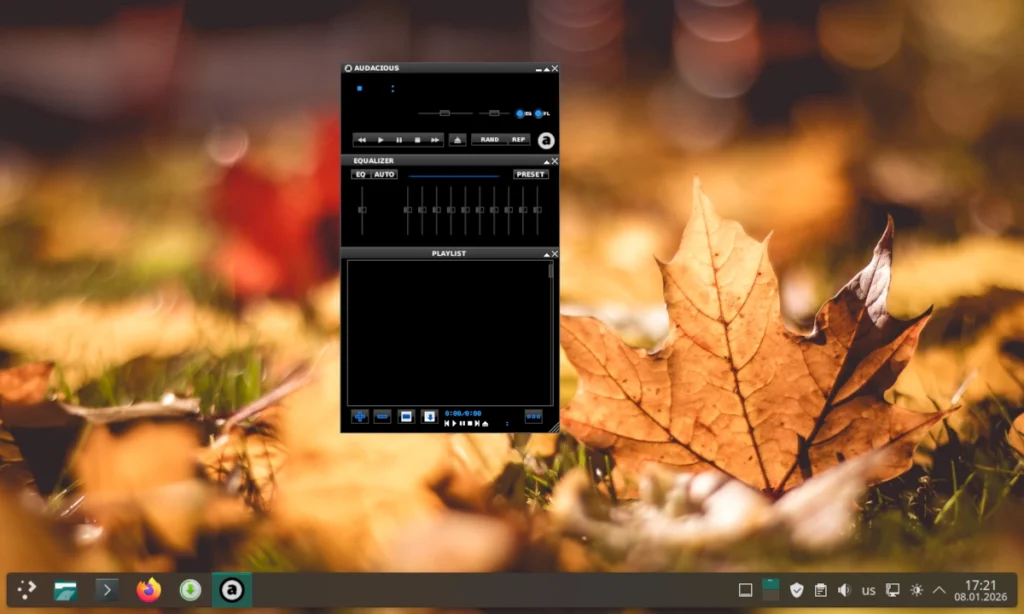This screenshot has height=614, width=1024.
Task: Click the playlist time display 0:00/0:00
Action: click(463, 413)
